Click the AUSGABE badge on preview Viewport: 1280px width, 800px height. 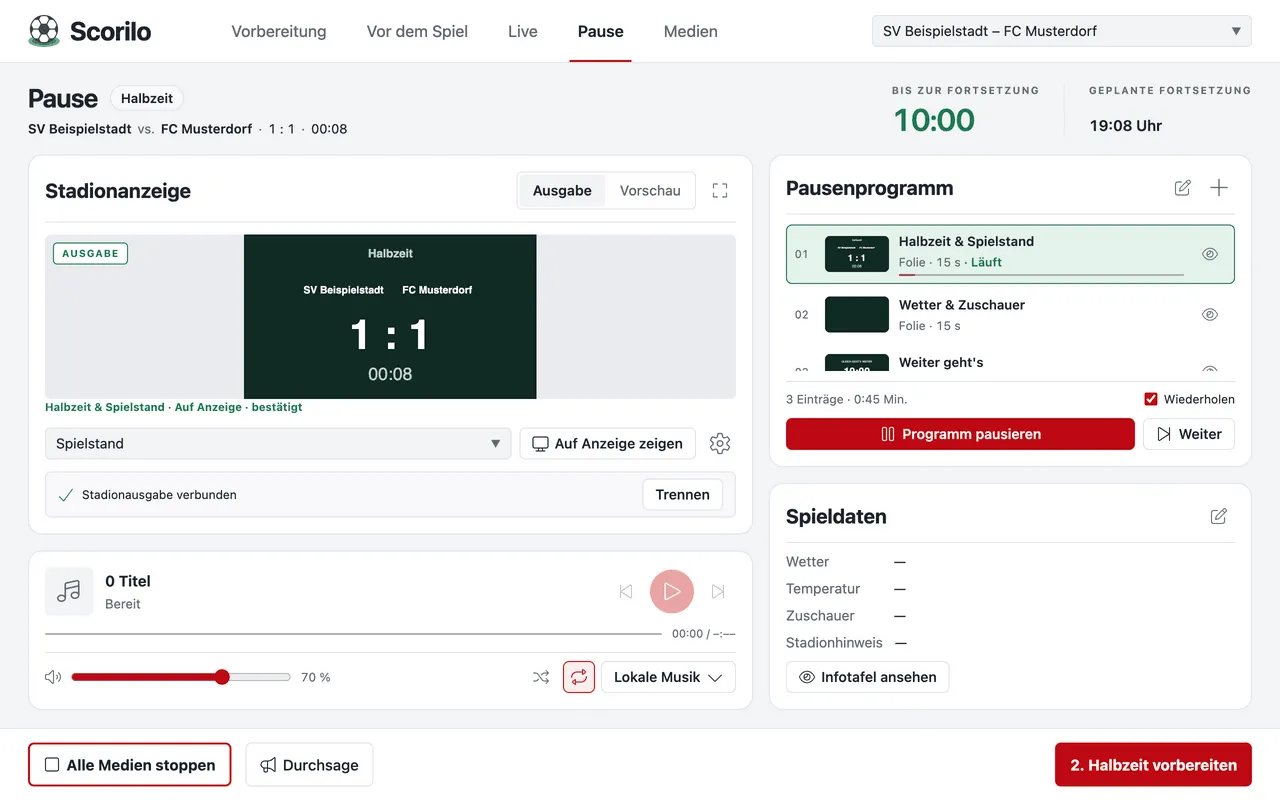tap(90, 253)
